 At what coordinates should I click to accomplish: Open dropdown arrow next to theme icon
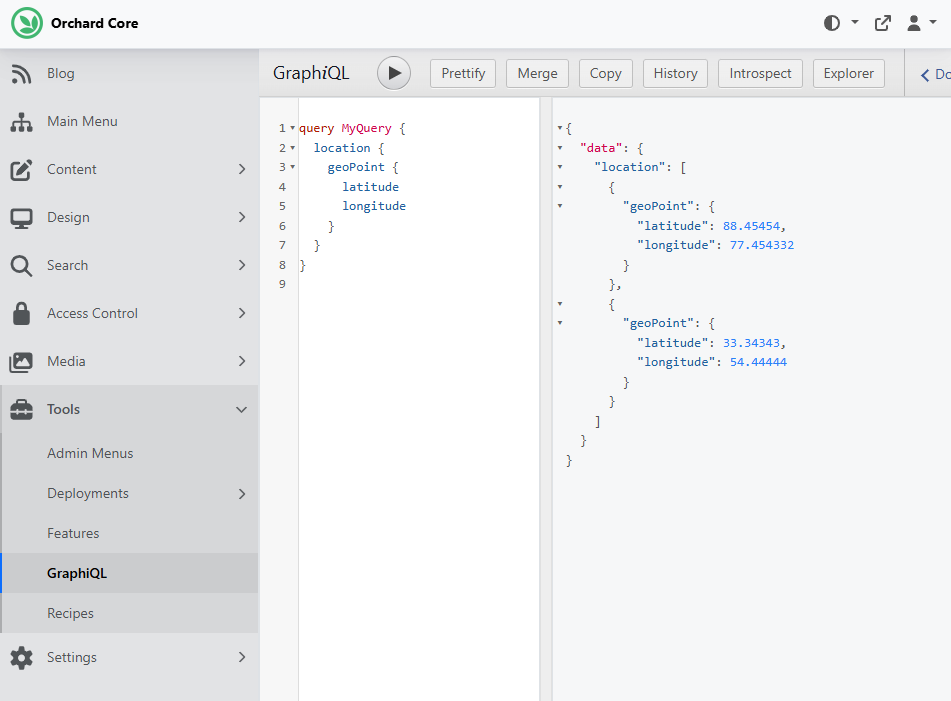pos(855,22)
